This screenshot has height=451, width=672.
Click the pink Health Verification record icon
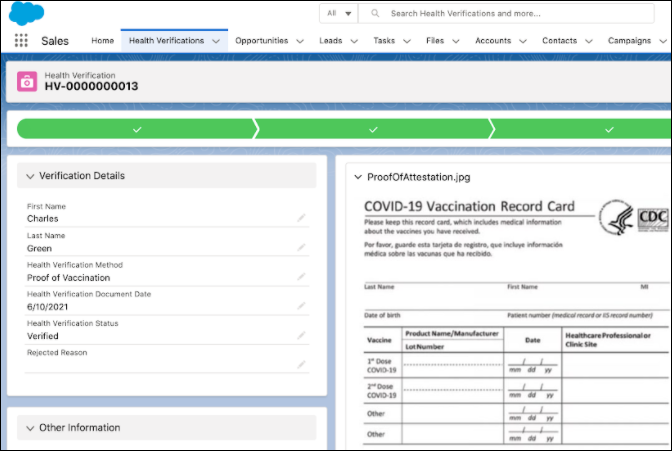click(27, 81)
